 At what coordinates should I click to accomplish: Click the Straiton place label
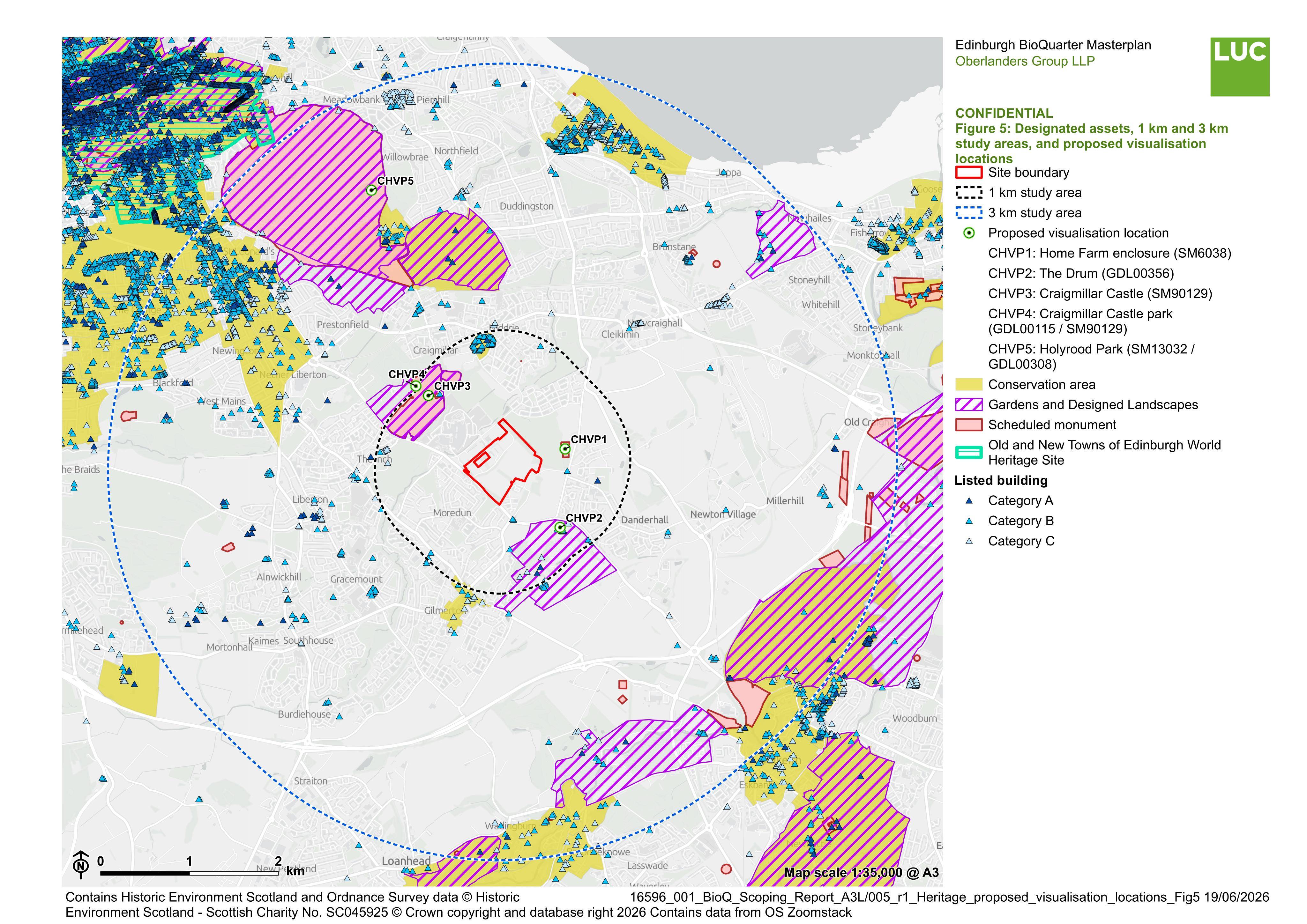click(311, 781)
